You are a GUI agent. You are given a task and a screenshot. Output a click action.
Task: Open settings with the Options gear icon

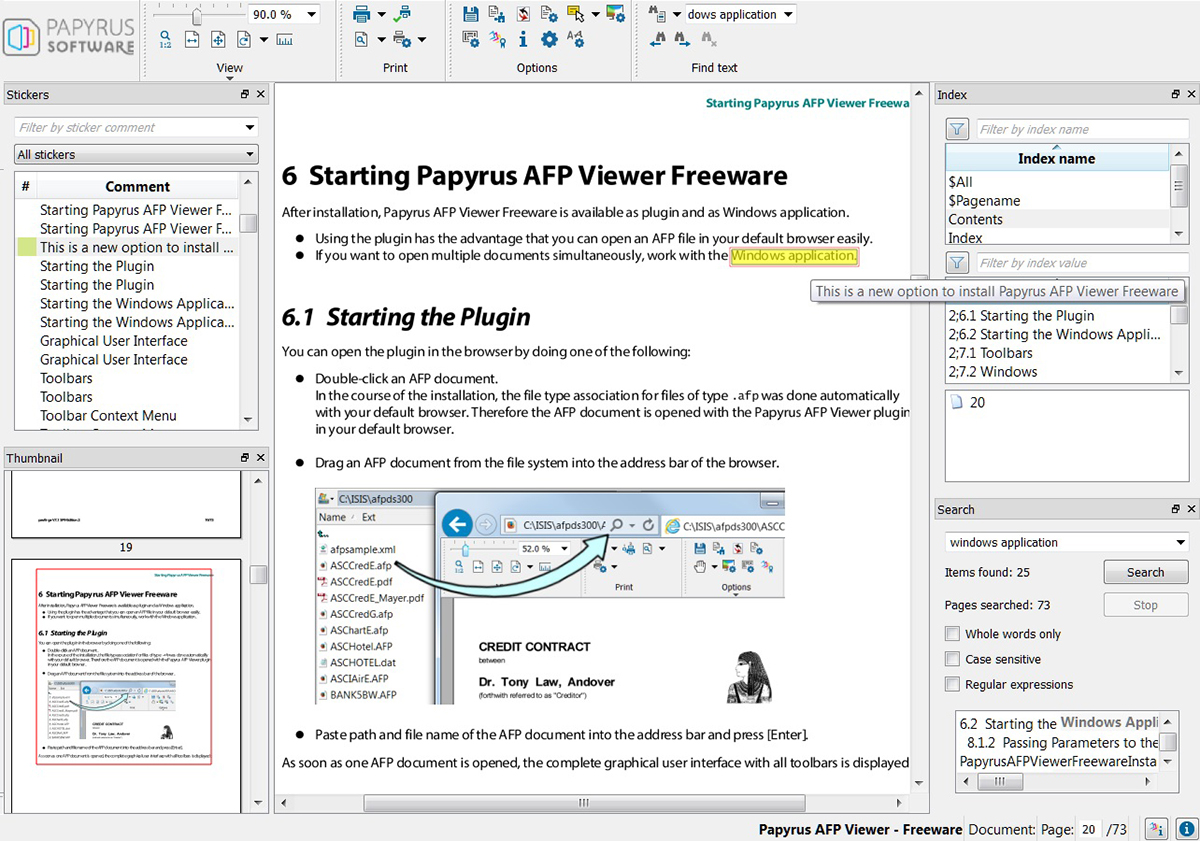549,40
